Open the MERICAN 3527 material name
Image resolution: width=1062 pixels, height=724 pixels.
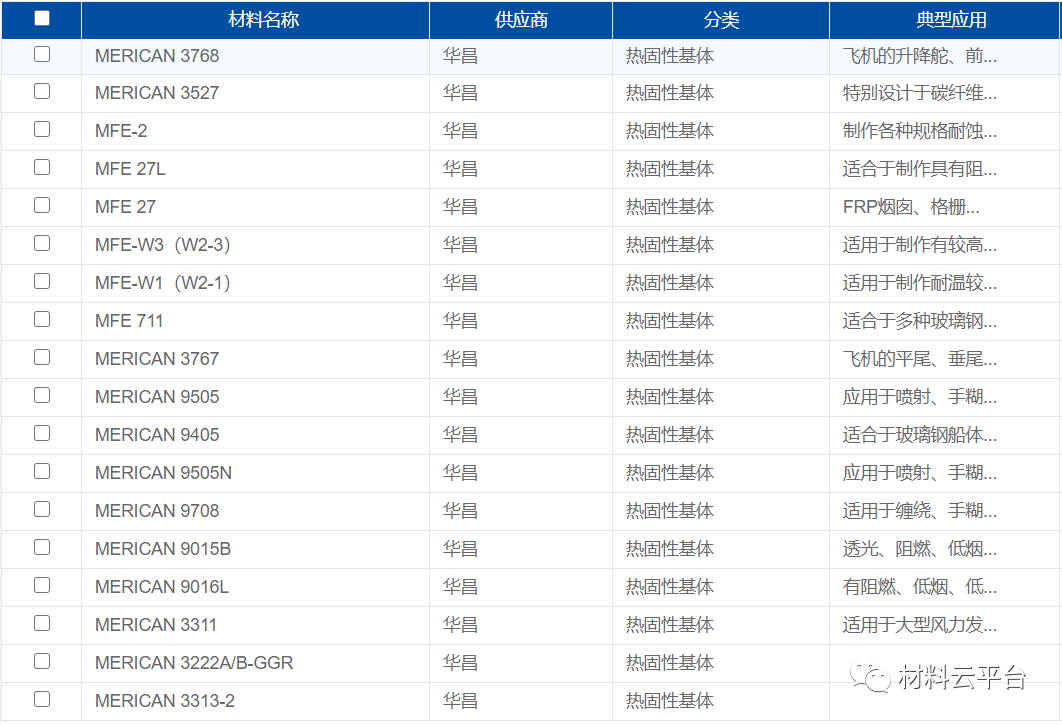point(157,93)
